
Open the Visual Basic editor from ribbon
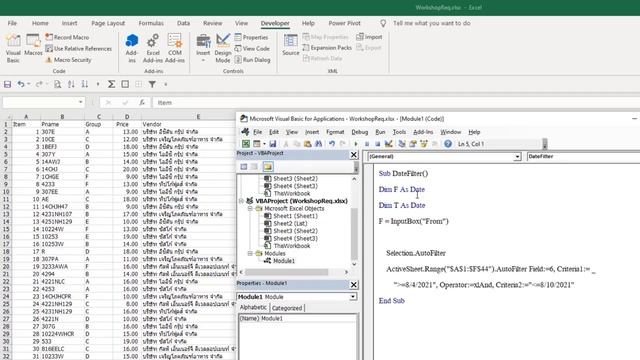point(13,48)
